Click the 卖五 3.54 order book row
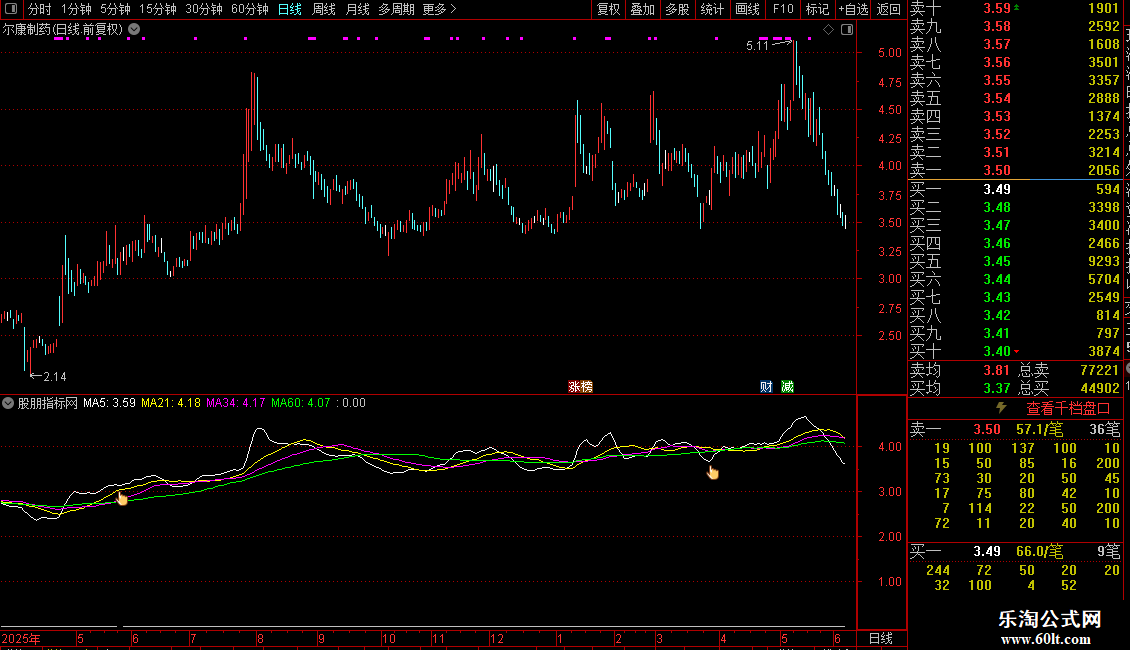Viewport: 1130px width, 650px height. tap(1015, 98)
